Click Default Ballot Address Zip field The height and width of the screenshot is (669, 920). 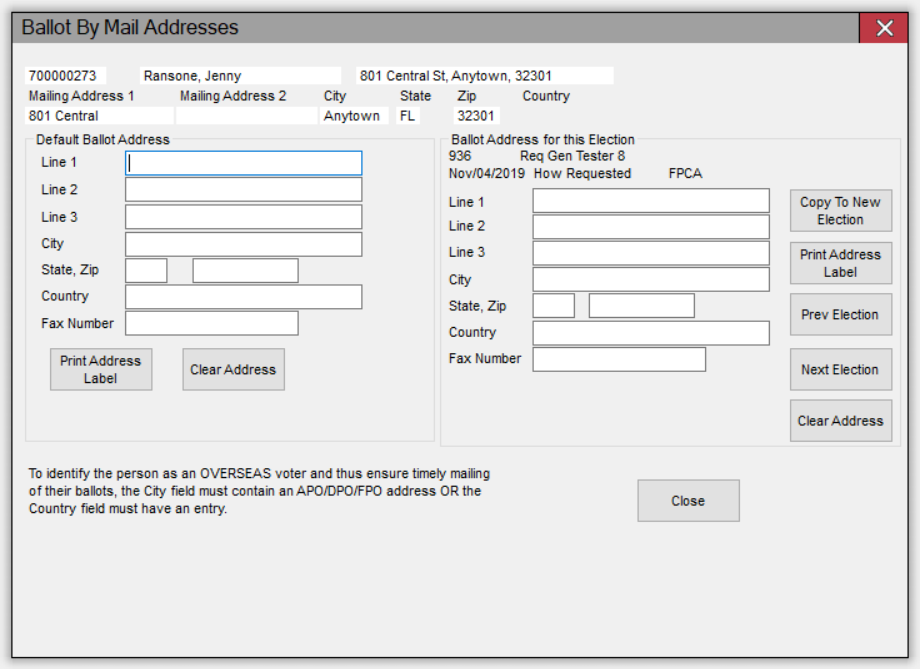[245, 271]
